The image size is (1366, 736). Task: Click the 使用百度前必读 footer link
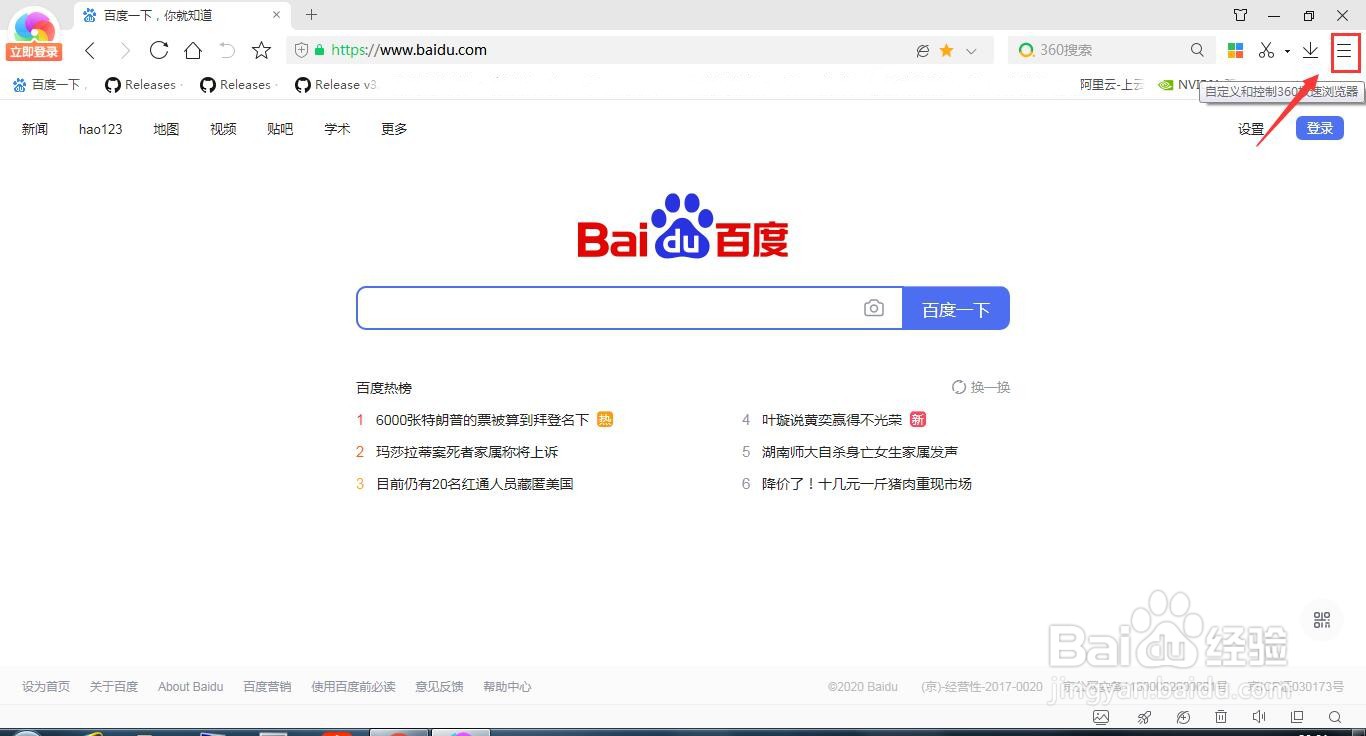coord(353,687)
